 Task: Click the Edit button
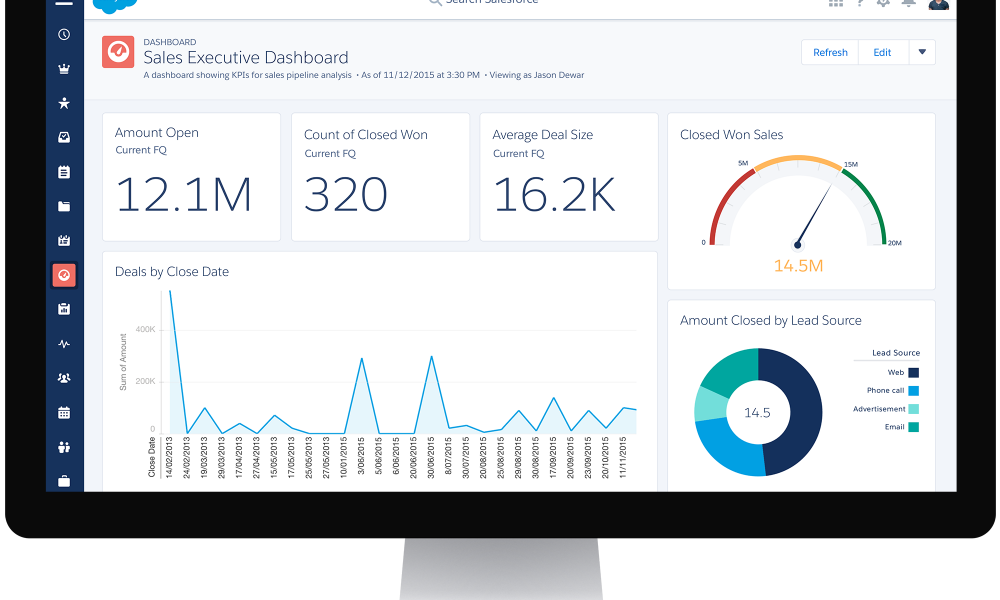click(x=882, y=53)
